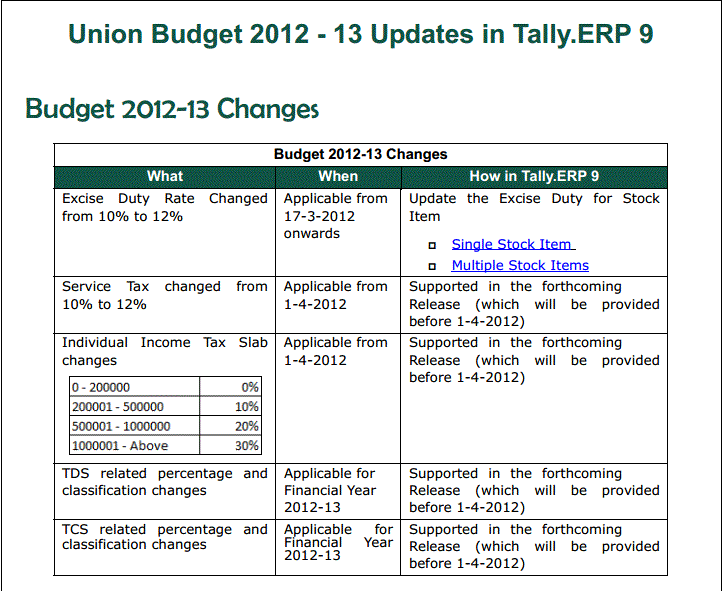Click the '30%' rate cell
Screen dimensions: 725x591
coord(231,445)
